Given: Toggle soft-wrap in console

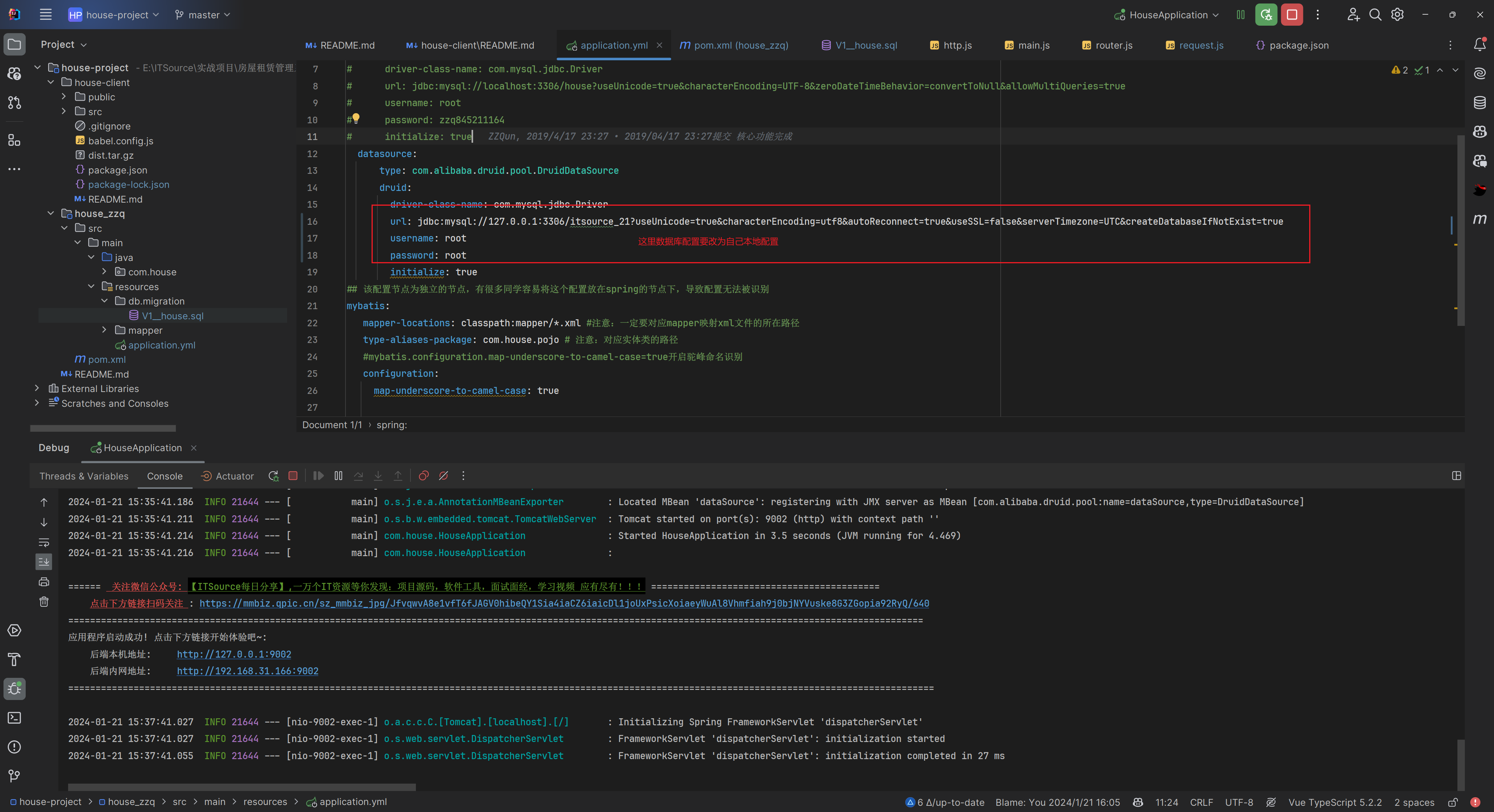Looking at the screenshot, I should (x=44, y=542).
